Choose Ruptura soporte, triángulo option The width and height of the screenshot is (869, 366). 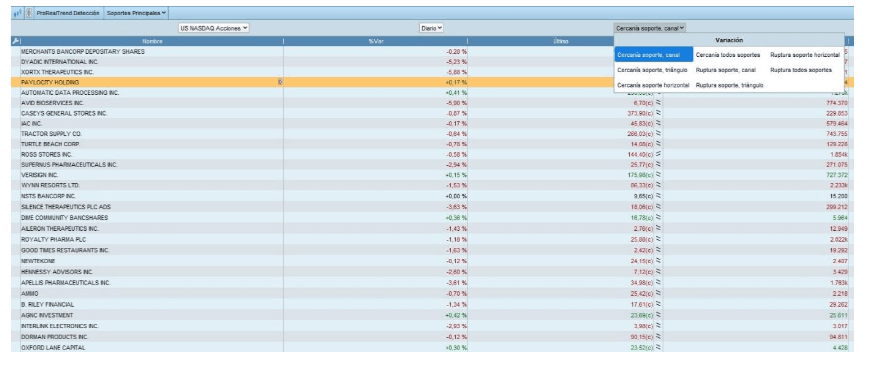coord(730,85)
